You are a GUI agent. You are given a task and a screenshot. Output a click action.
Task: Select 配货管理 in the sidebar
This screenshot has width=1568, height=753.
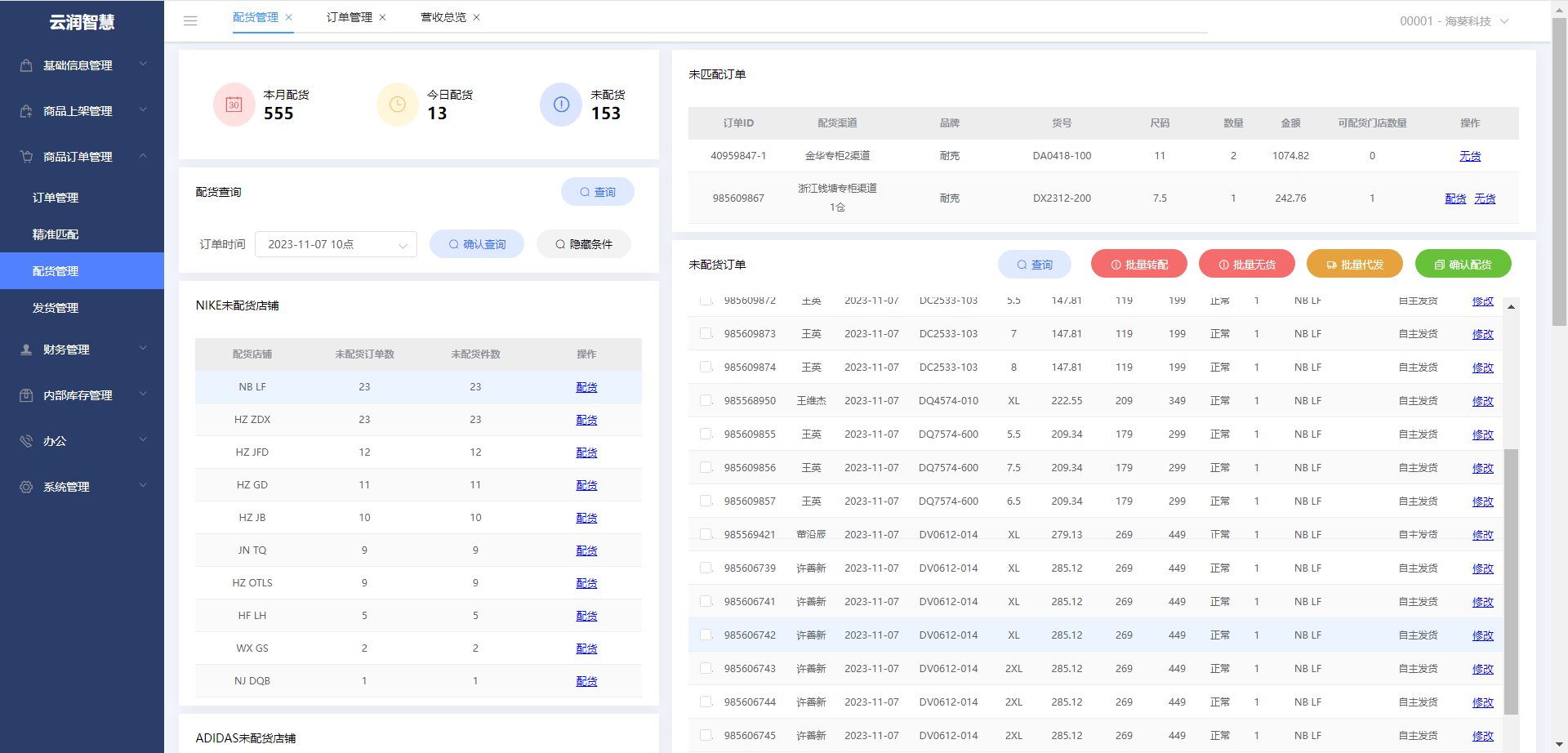[x=82, y=271]
